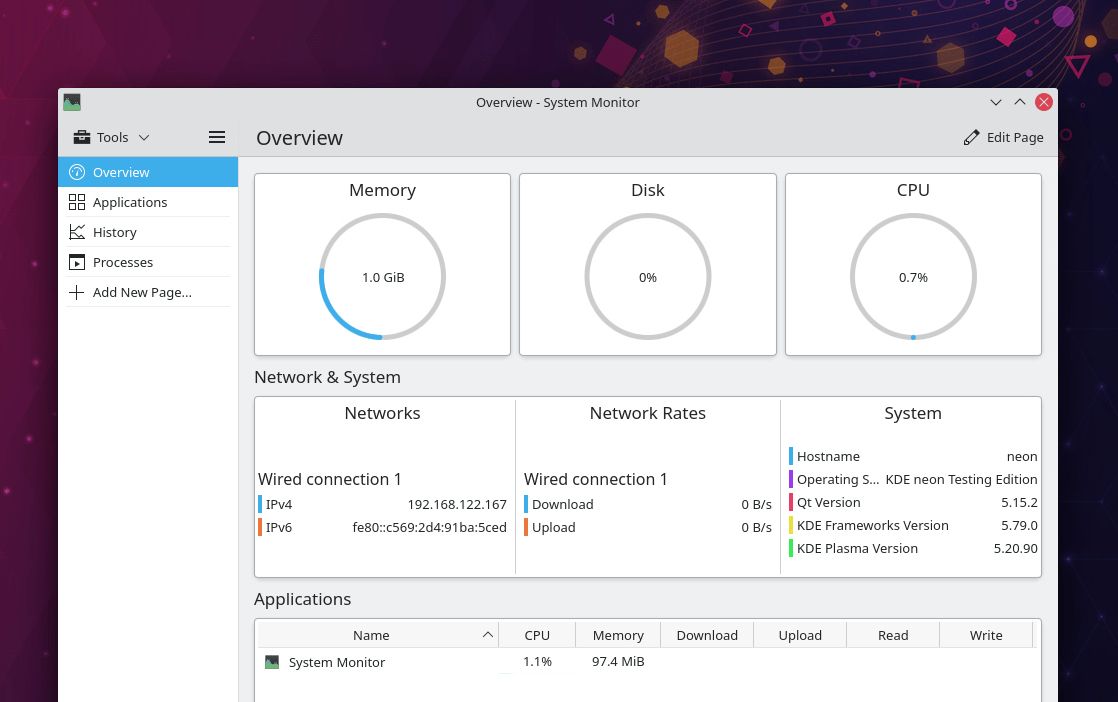Click the 97.4 MiB memory cell

pos(617,661)
